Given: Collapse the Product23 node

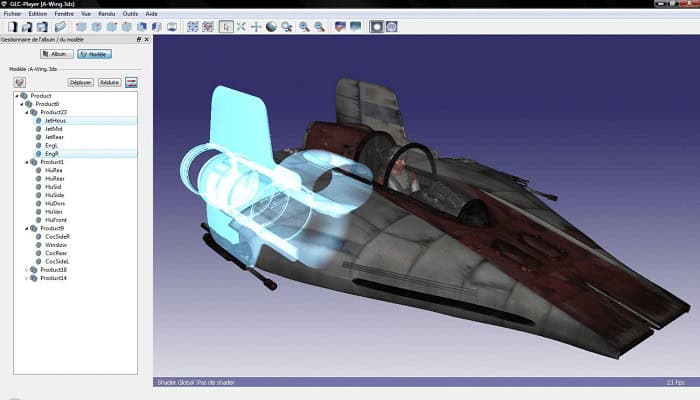Looking at the screenshot, I should pos(27,112).
